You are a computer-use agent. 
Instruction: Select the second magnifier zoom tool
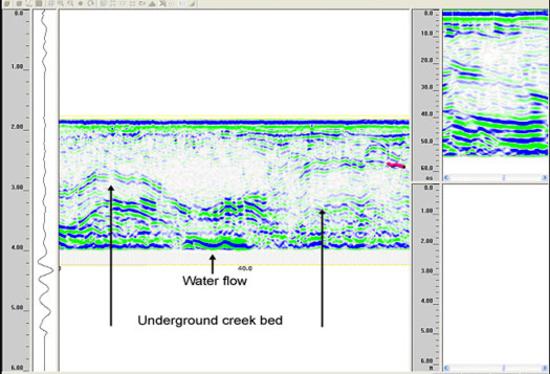coord(70,4)
